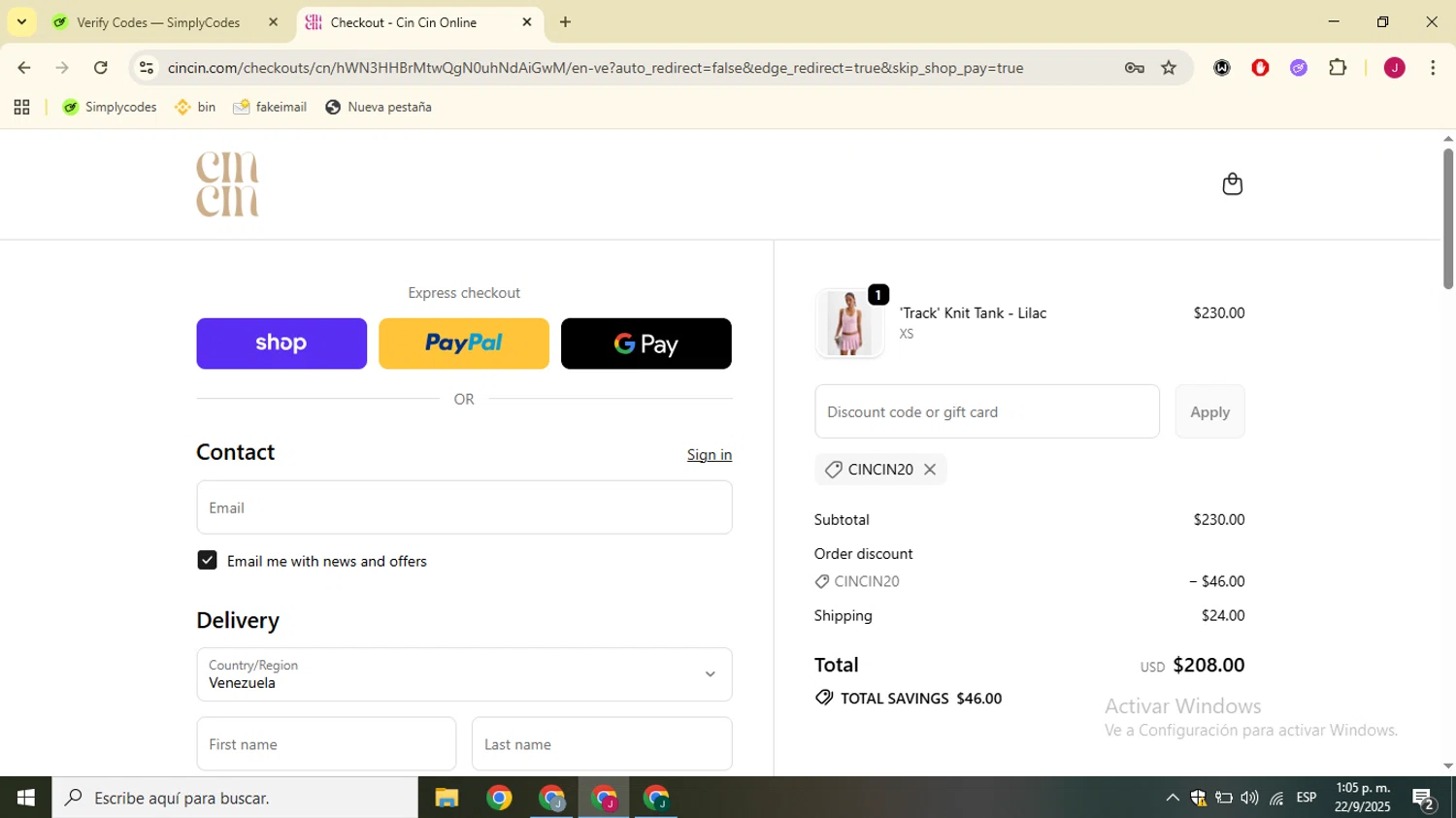Click the Sign in link
Image resolution: width=1456 pixels, height=818 pixels.
point(710,455)
